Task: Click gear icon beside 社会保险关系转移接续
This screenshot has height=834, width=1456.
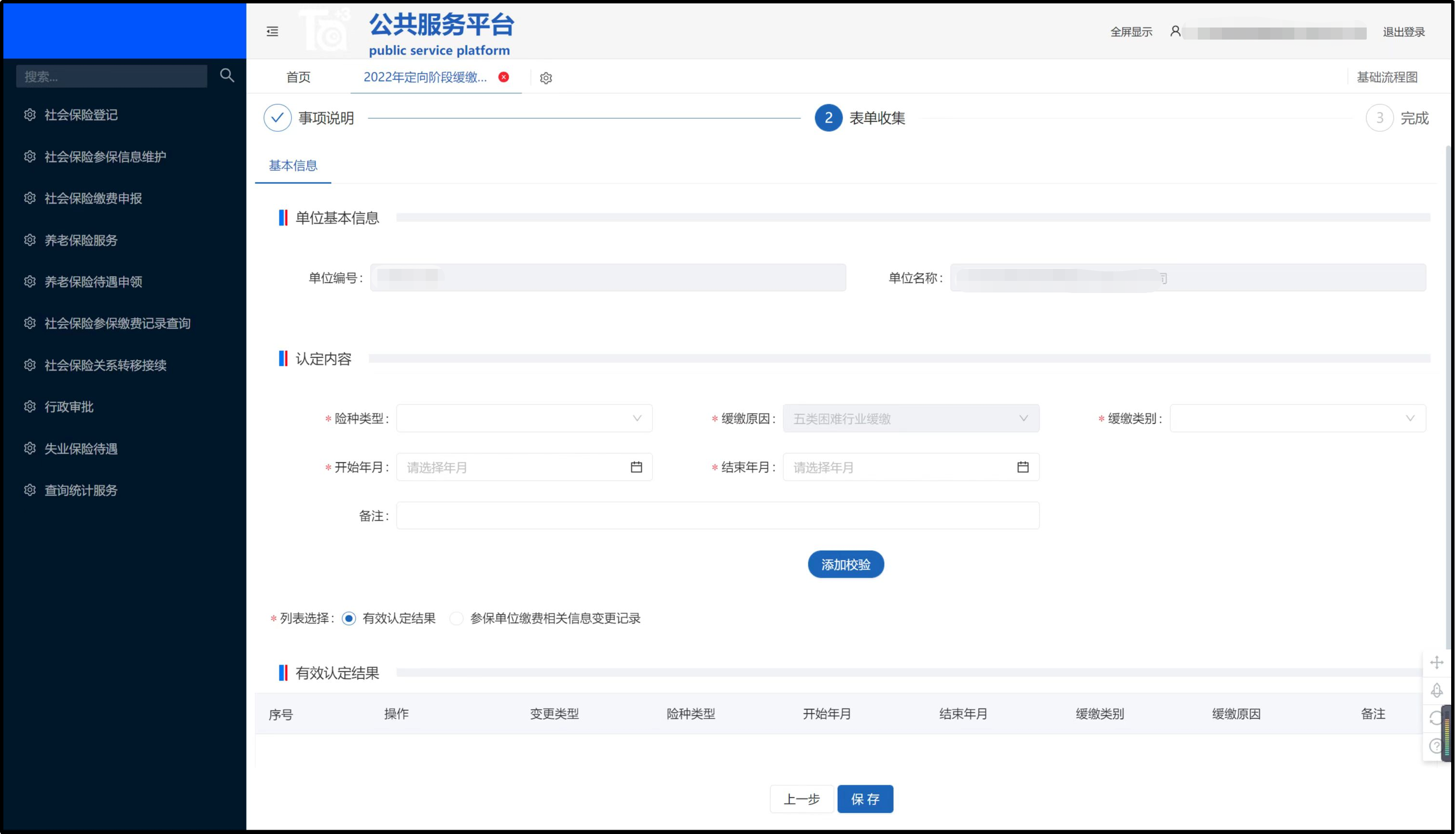Action: [30, 365]
